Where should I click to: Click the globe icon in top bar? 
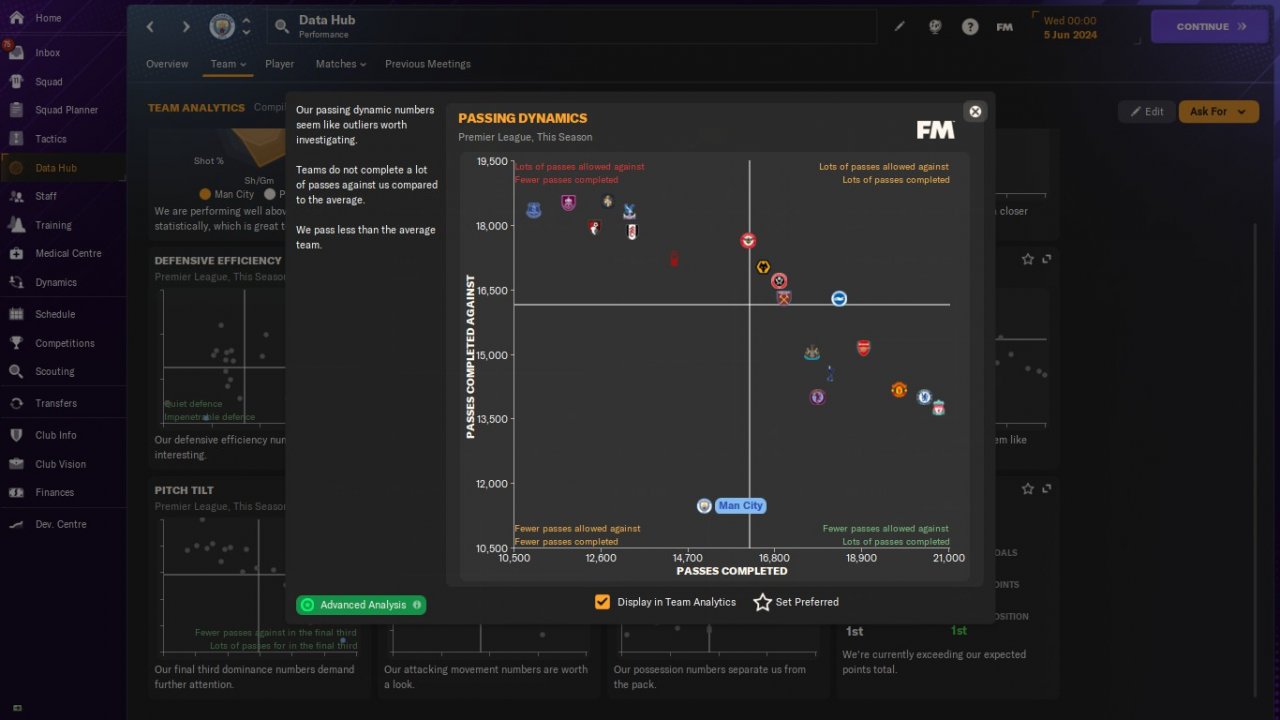point(935,27)
